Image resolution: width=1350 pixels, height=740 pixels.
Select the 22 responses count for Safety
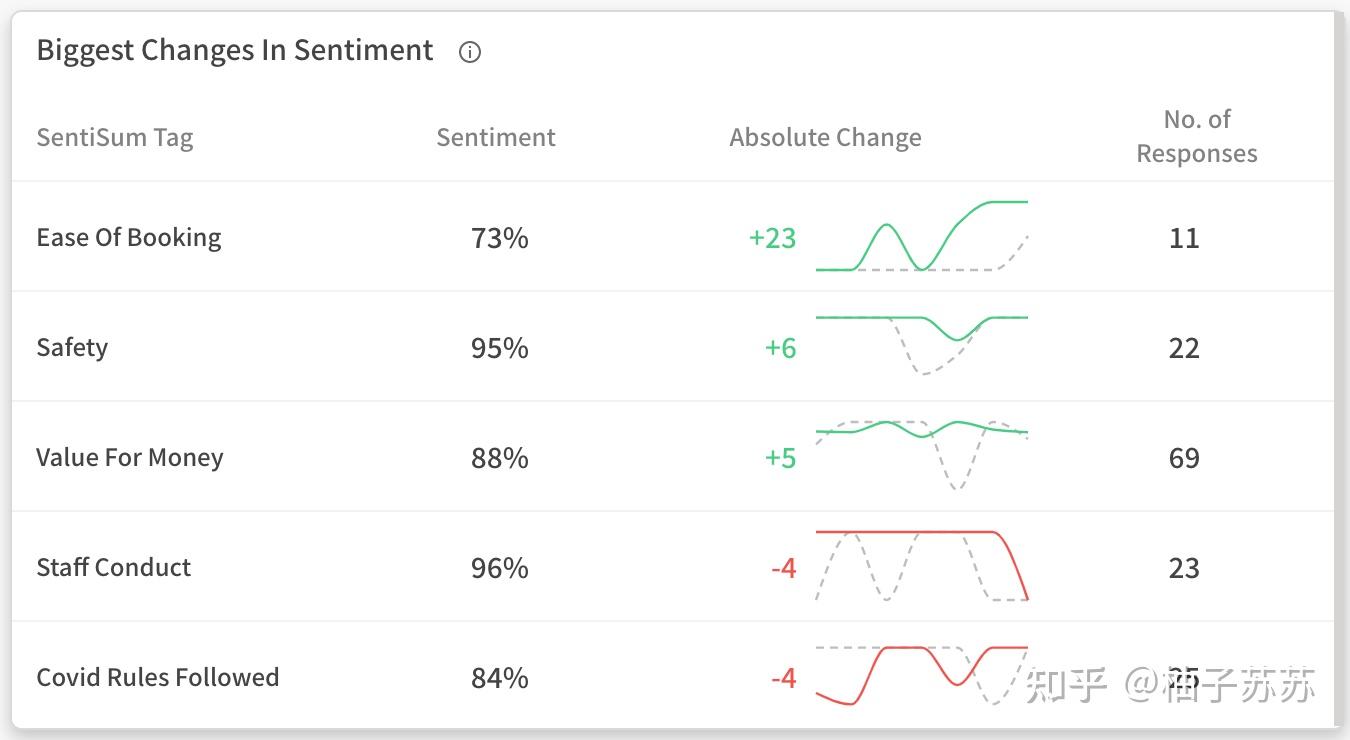pos(1184,348)
